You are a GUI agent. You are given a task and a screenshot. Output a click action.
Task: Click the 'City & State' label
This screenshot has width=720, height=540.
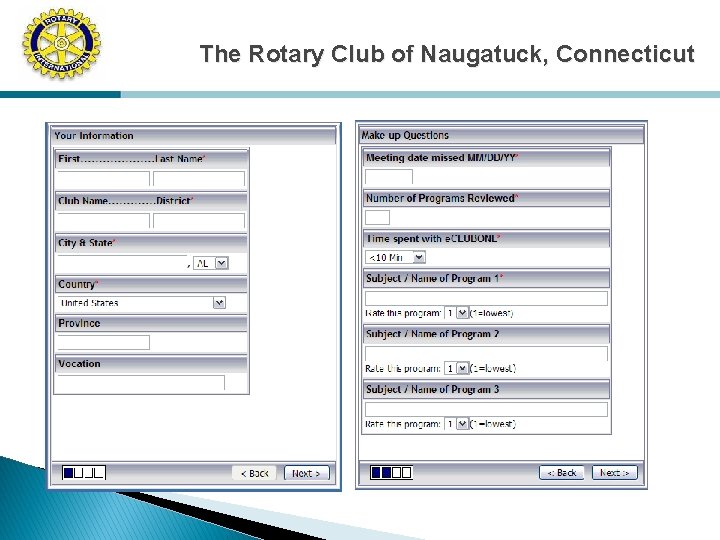[x=86, y=243]
